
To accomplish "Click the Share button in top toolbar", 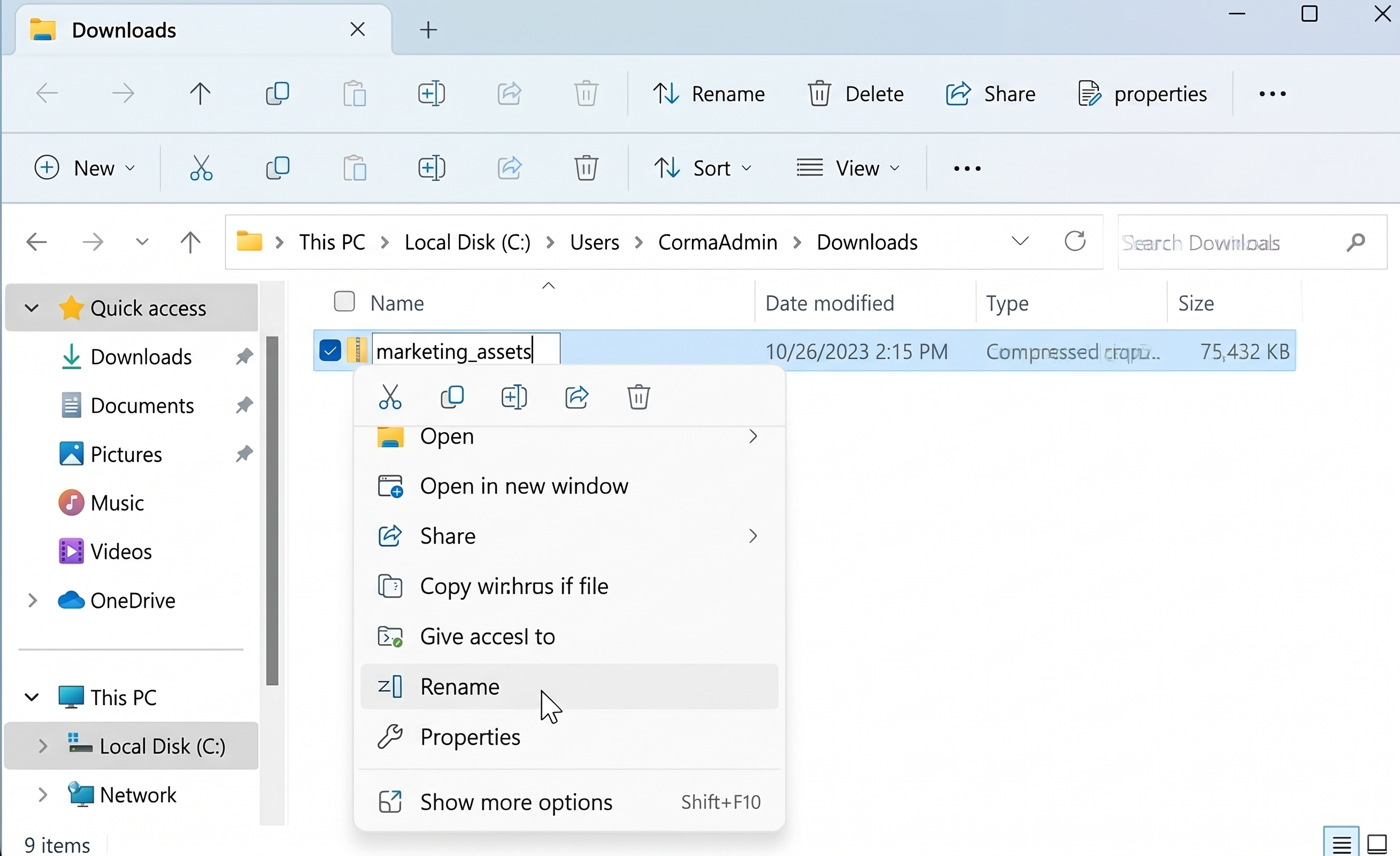I will point(991,94).
